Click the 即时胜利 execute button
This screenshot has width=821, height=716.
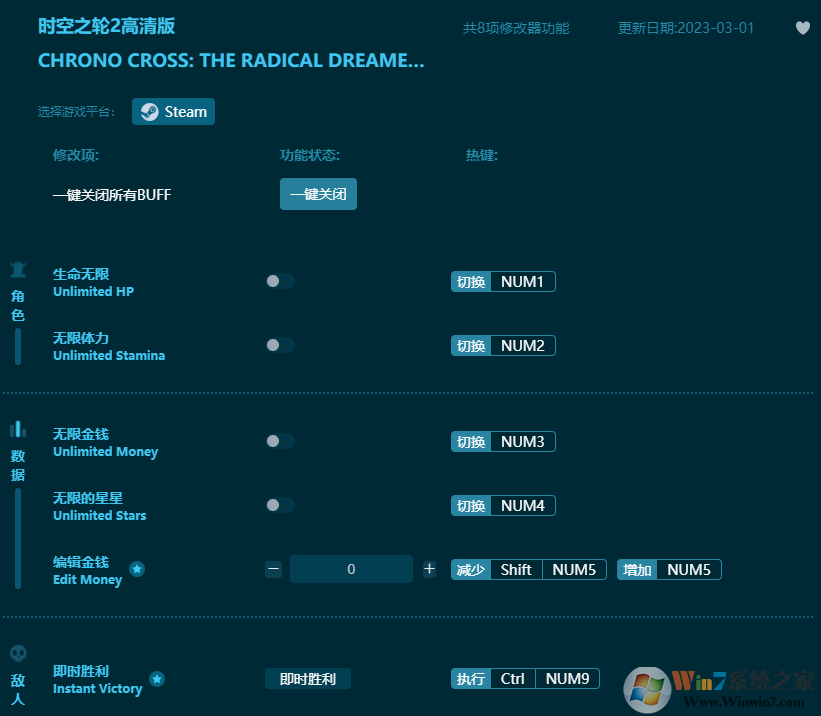(308, 679)
